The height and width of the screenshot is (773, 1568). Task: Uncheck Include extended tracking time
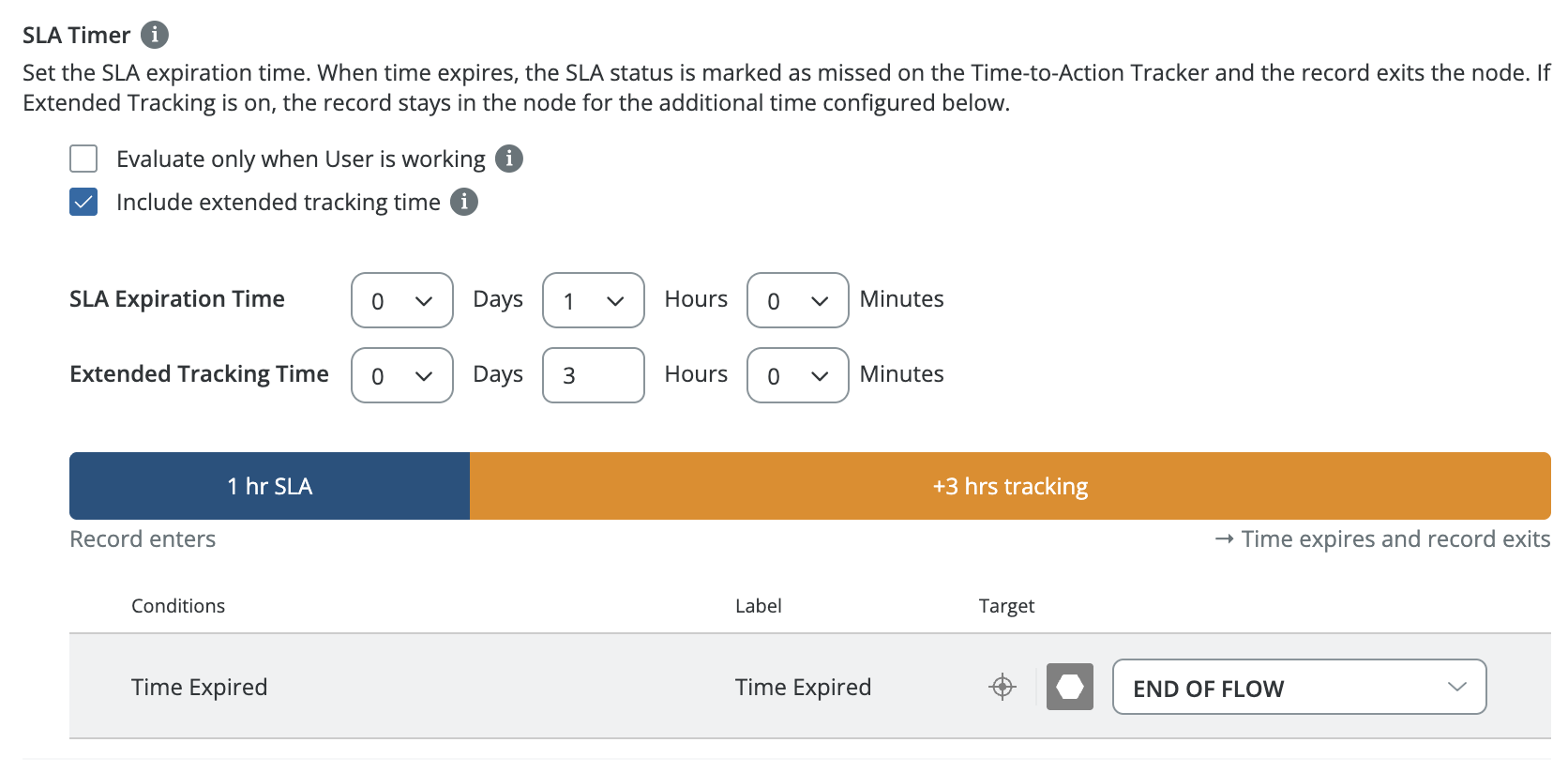(x=83, y=202)
